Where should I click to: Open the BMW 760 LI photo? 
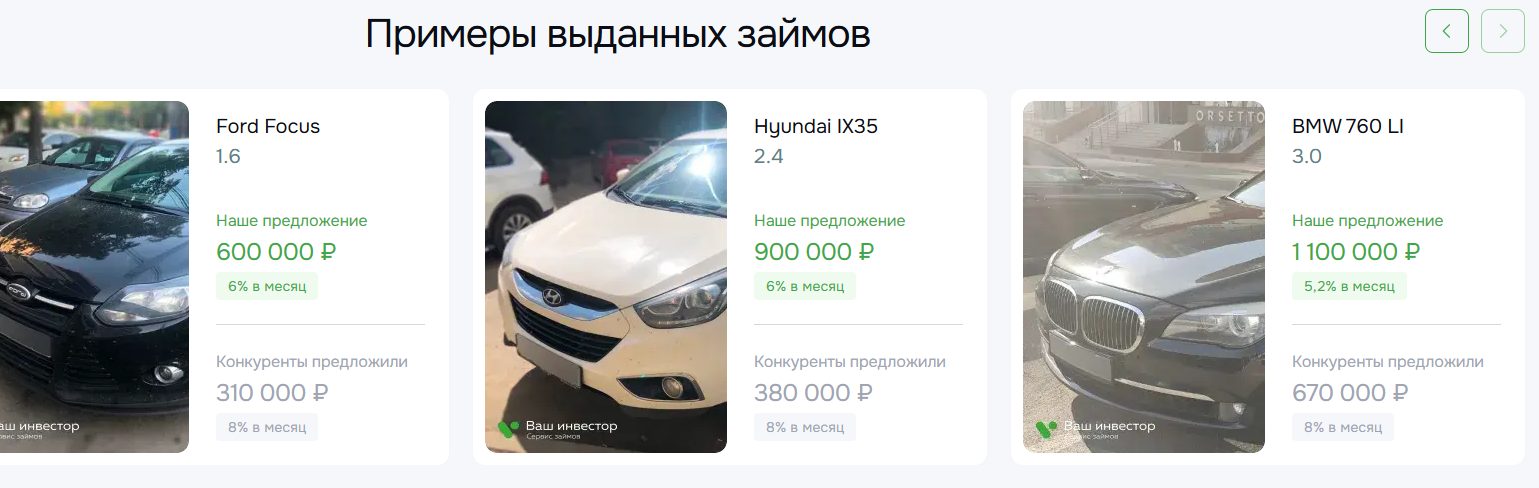pyautogui.click(x=1144, y=277)
